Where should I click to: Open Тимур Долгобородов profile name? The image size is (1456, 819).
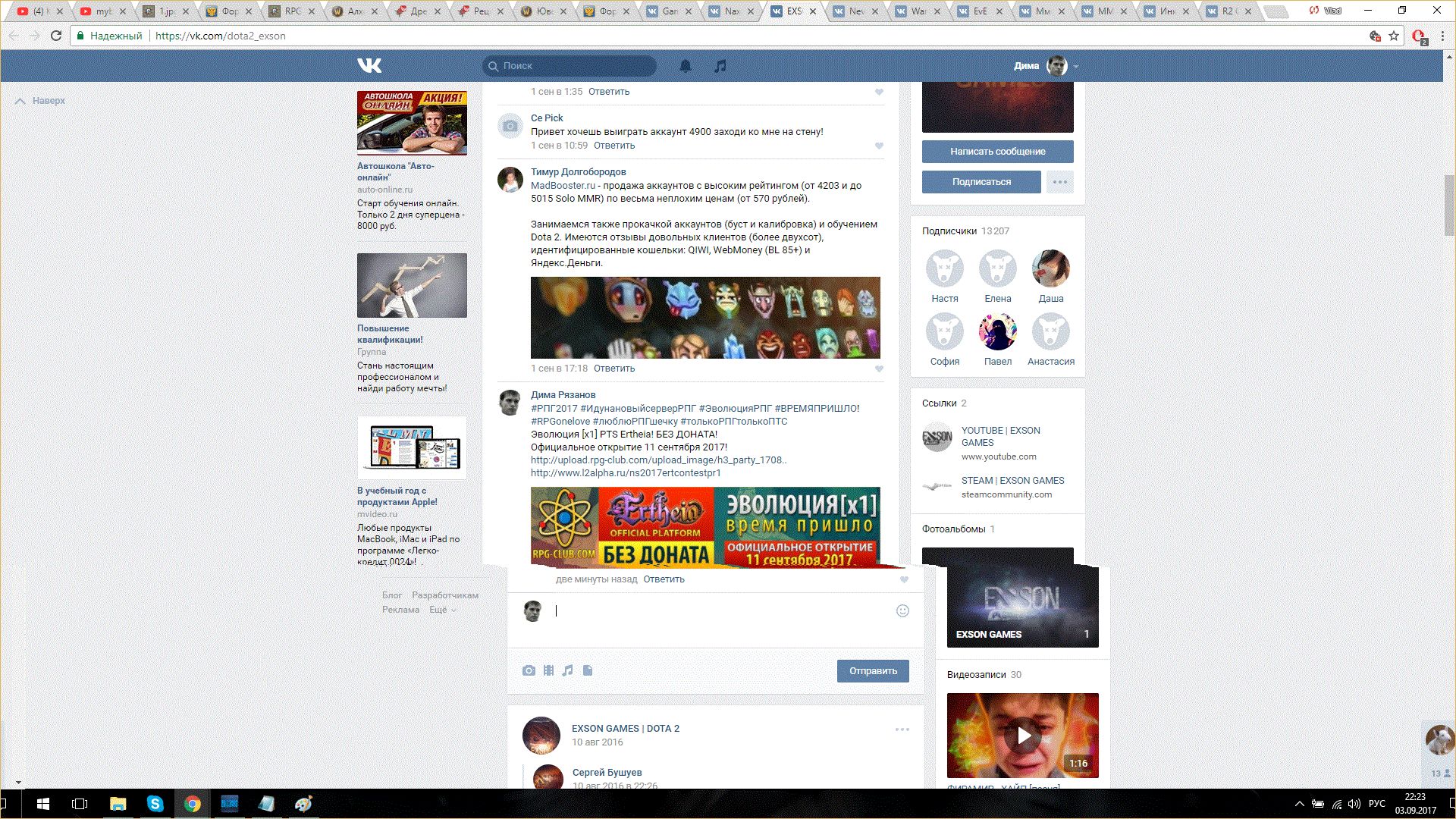click(578, 172)
